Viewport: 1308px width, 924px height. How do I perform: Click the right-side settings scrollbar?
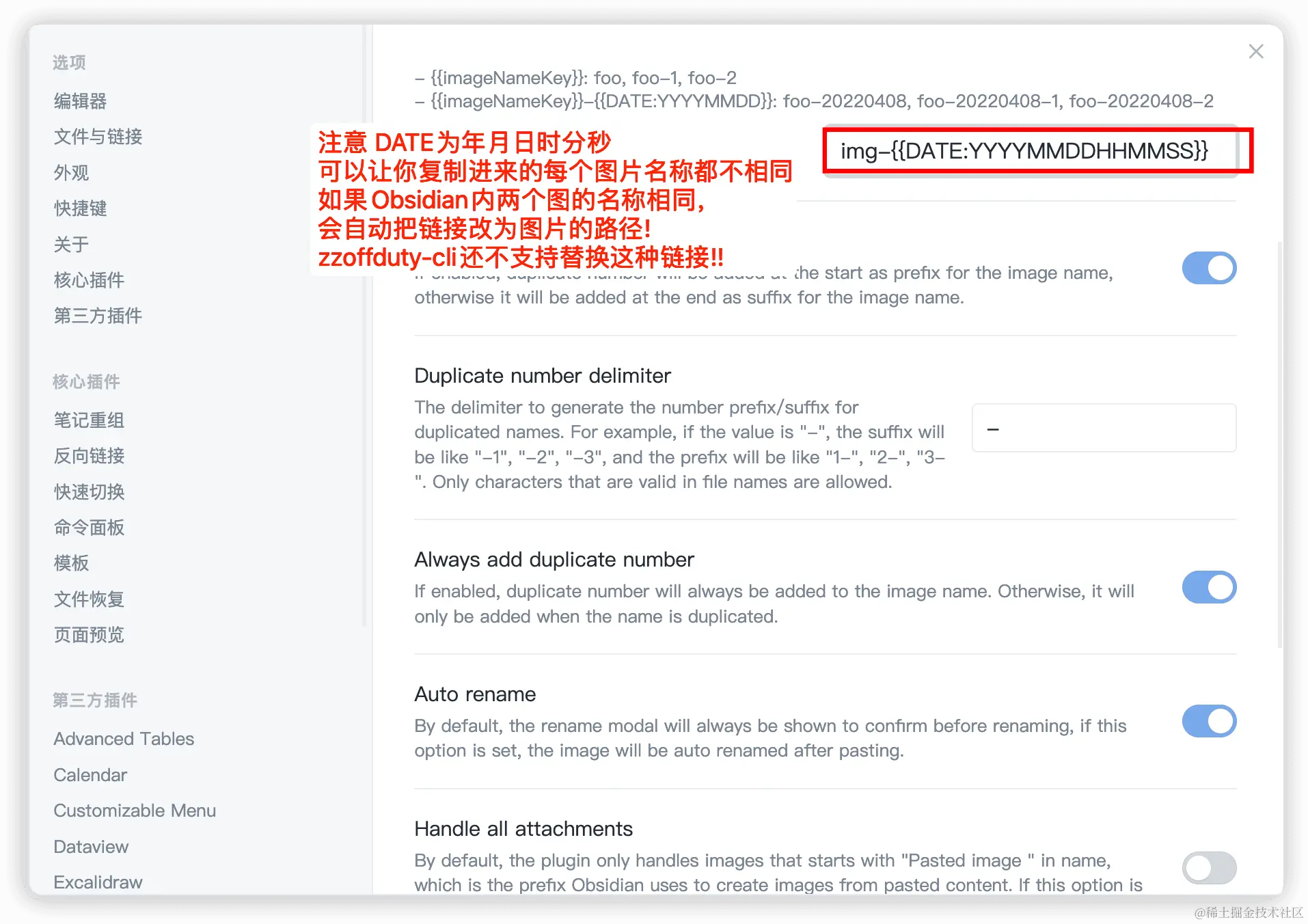pyautogui.click(x=1280, y=444)
